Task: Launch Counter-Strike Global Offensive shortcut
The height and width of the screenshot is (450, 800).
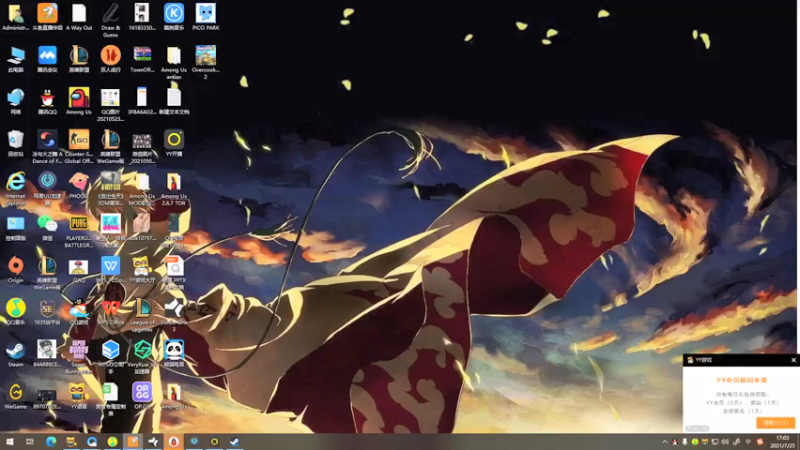Action: point(79,146)
